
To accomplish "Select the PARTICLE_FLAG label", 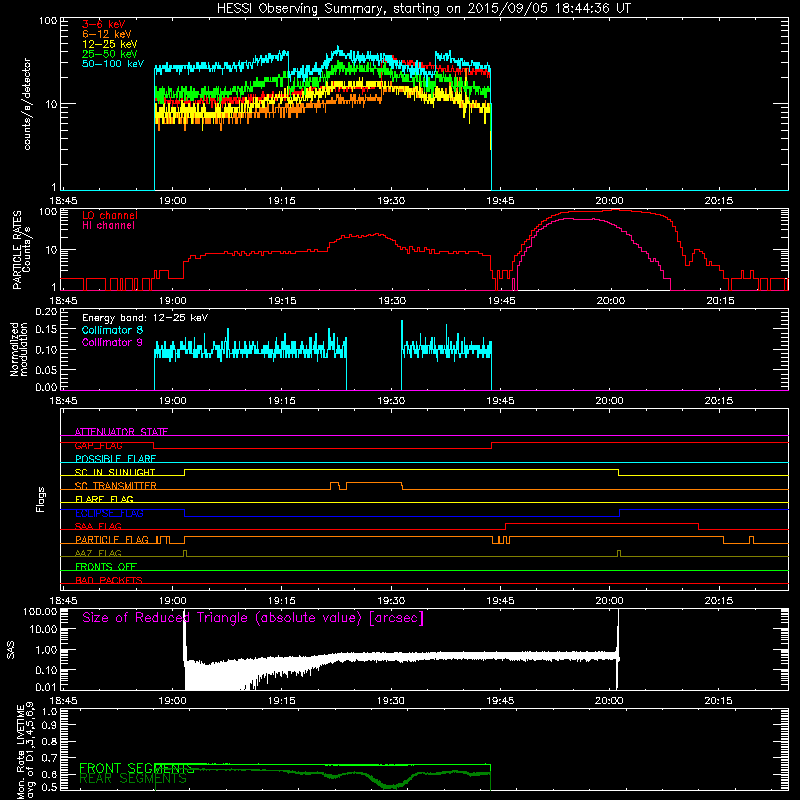I will [112, 540].
